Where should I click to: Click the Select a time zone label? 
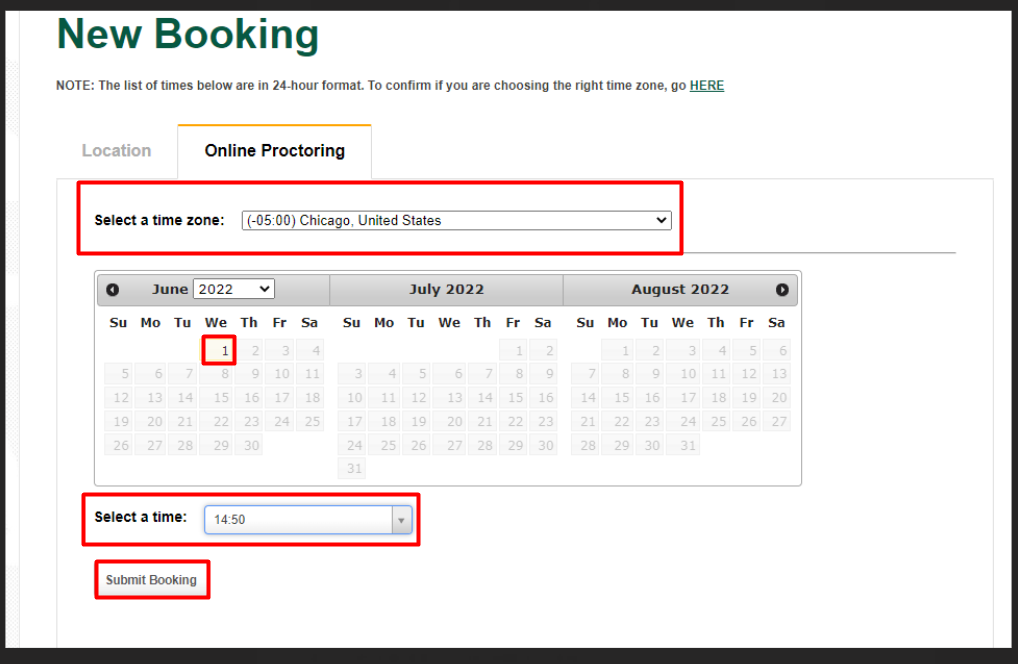click(x=159, y=221)
